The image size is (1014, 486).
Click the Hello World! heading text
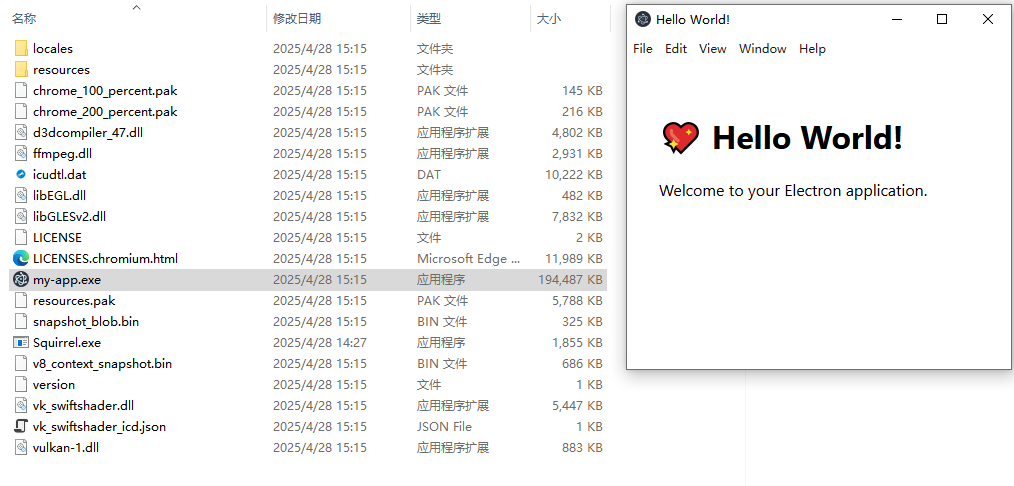[807, 138]
